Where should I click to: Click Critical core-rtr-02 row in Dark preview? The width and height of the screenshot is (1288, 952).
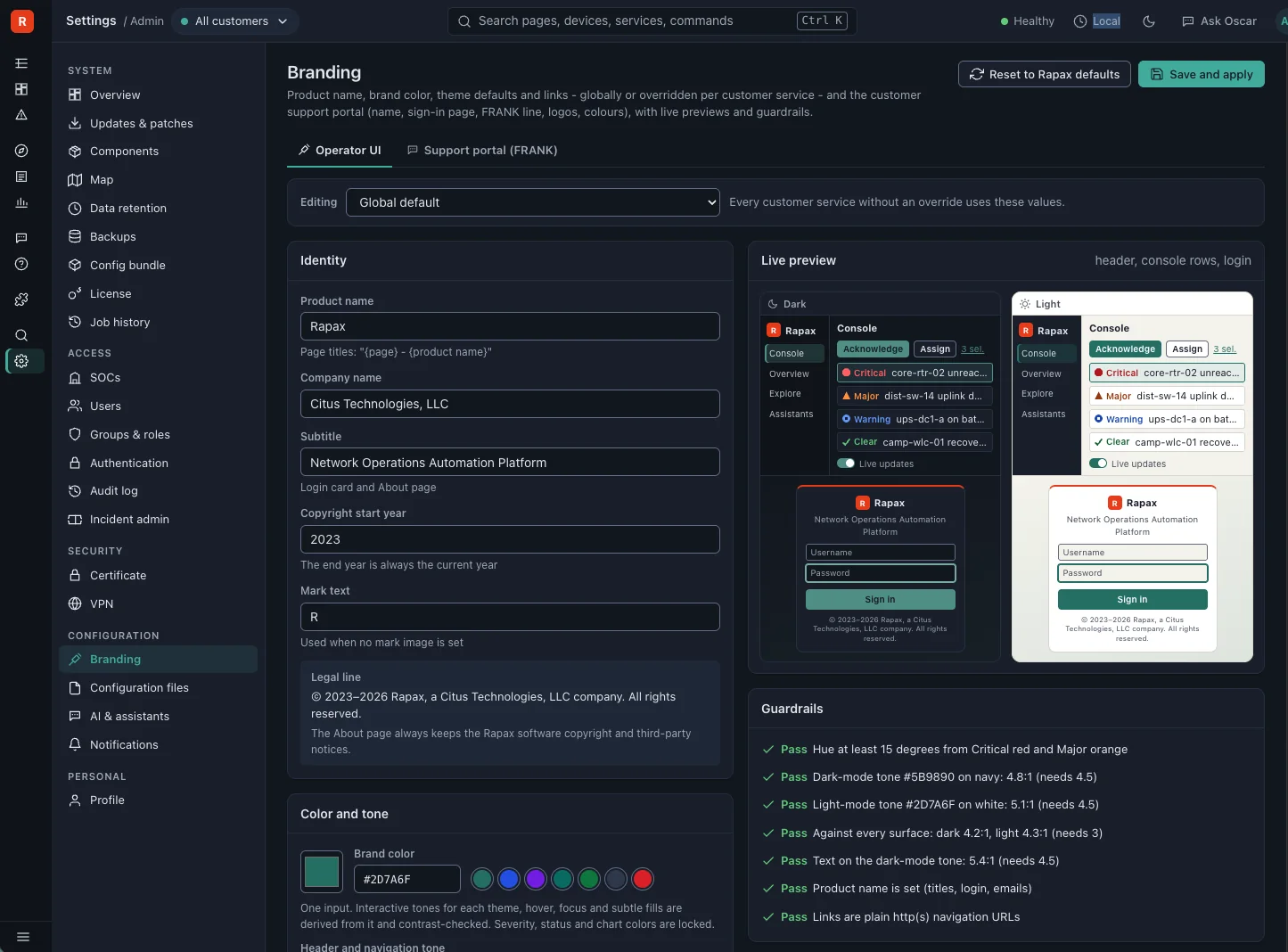coord(915,373)
